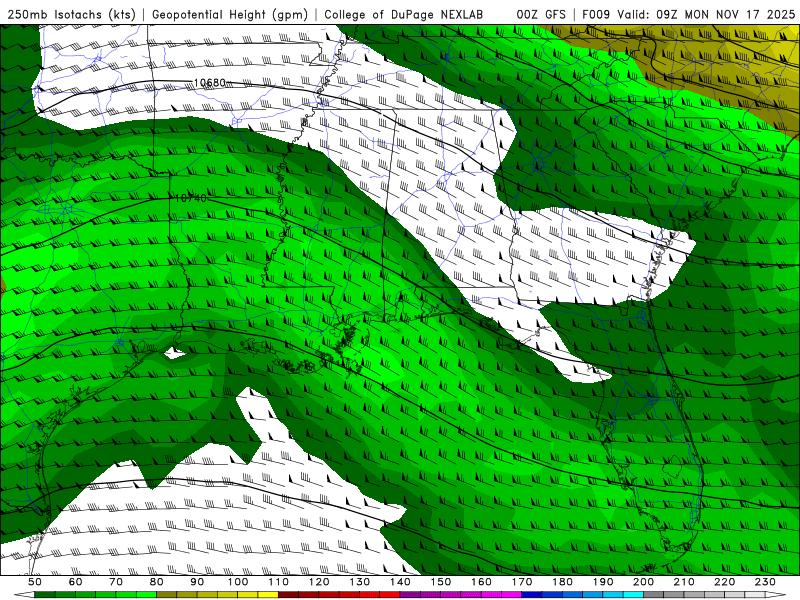The width and height of the screenshot is (800, 600).
Task: Click the 180 value on the color scale
Action: [x=563, y=582]
